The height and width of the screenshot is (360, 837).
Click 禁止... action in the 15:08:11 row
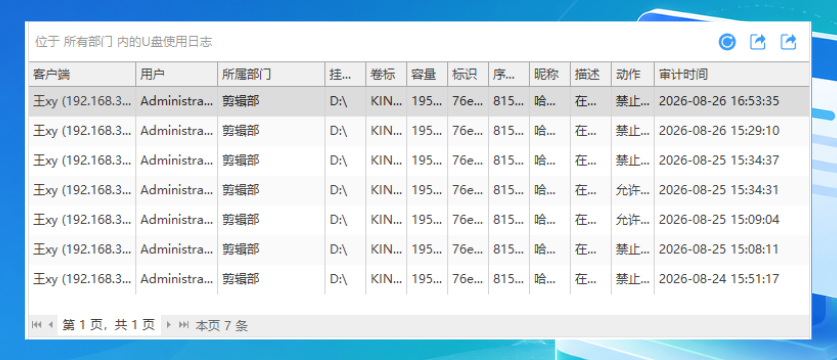tap(633, 249)
